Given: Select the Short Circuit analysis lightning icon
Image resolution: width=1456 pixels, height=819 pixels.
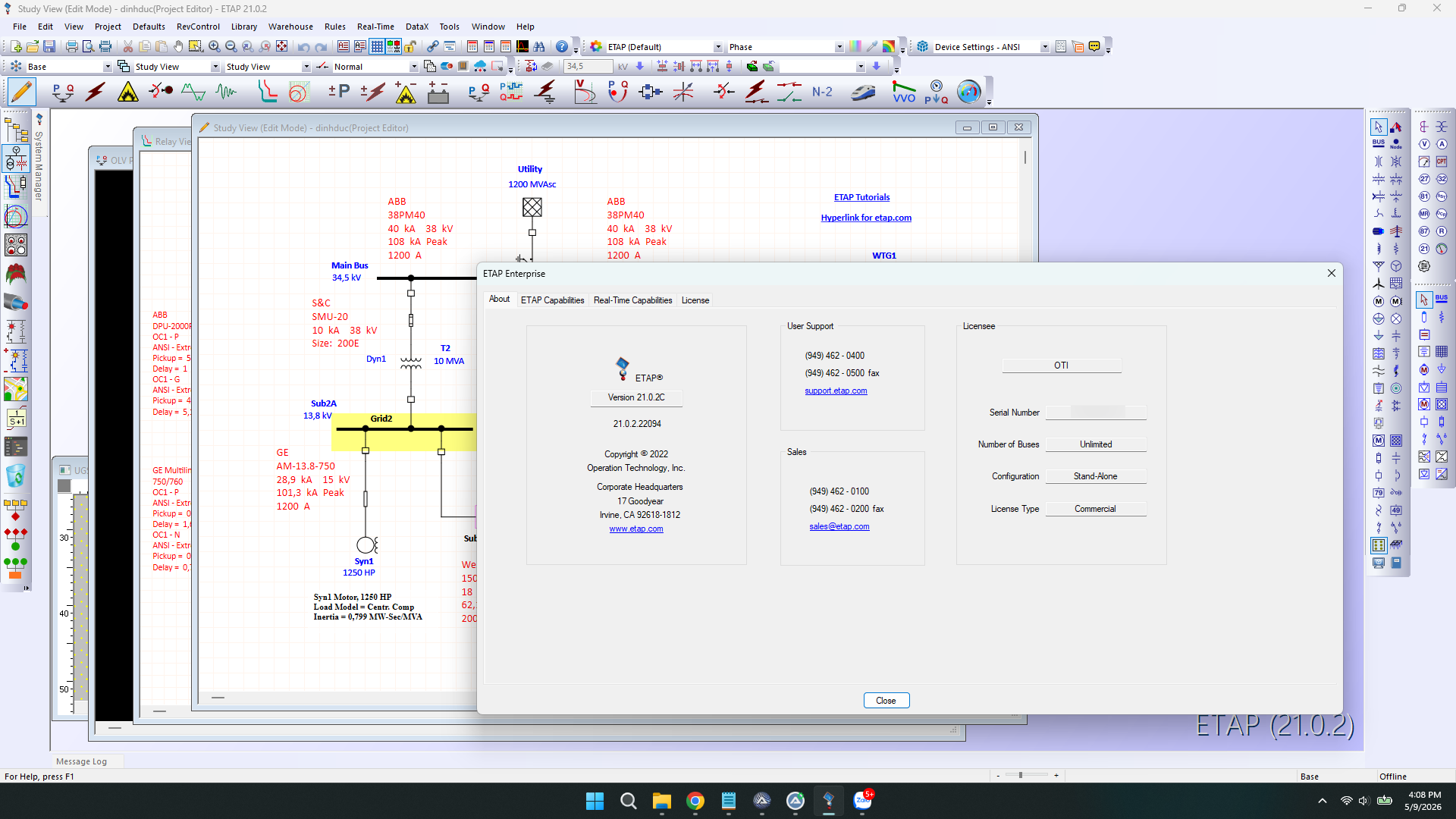Looking at the screenshot, I should point(96,92).
